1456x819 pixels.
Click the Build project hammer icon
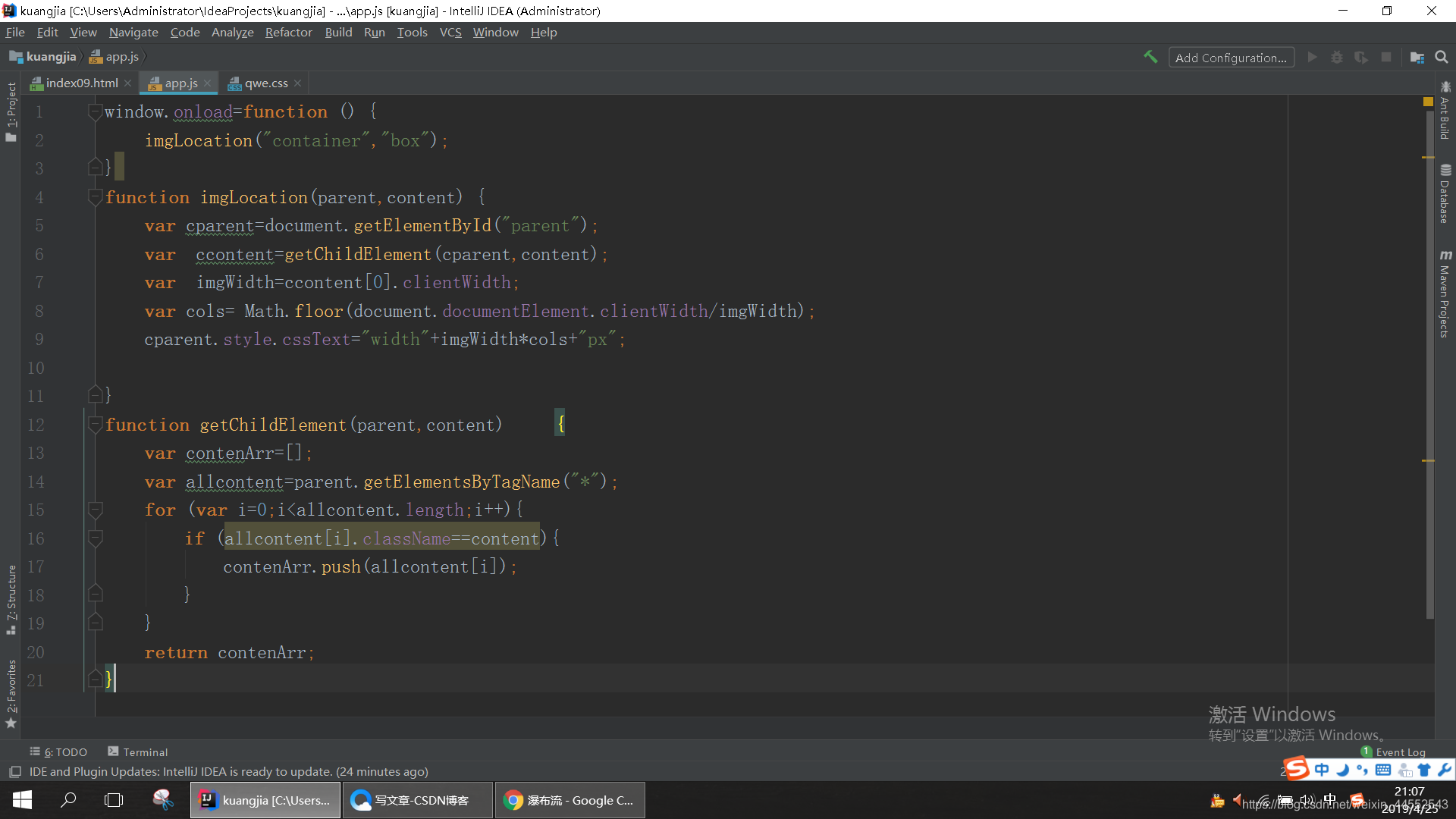[1150, 57]
